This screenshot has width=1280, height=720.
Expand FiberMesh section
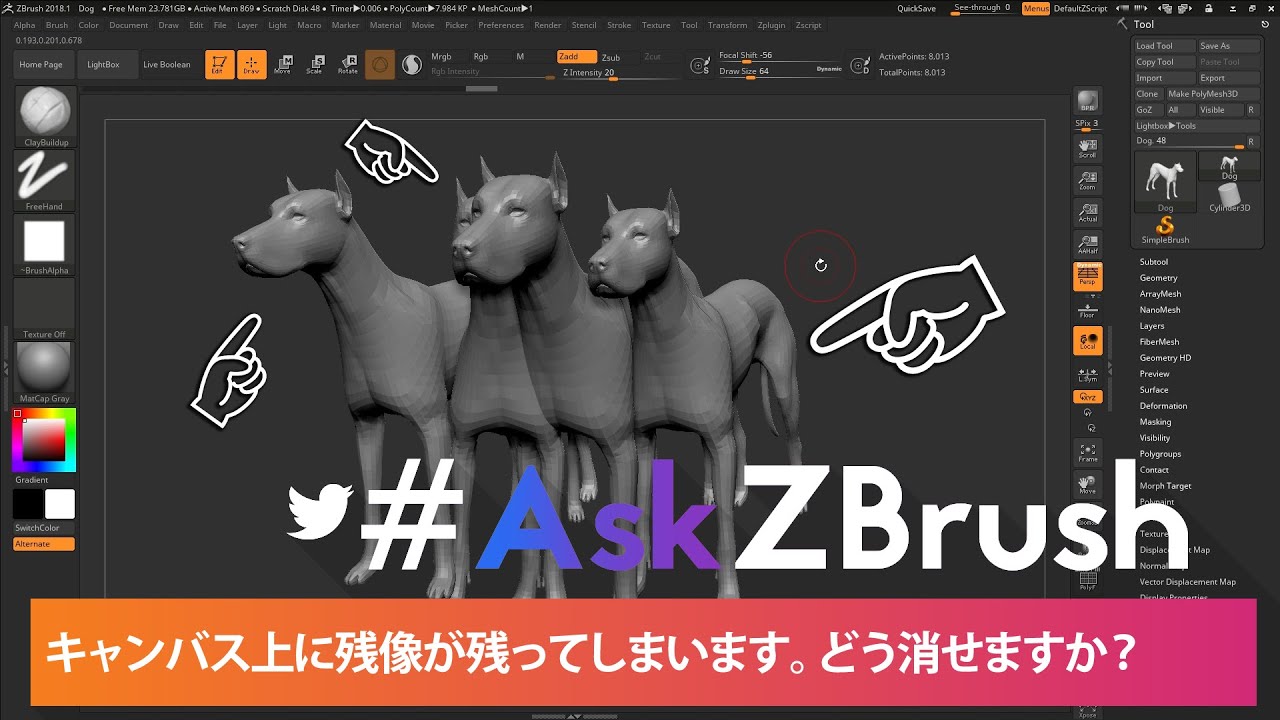click(x=1159, y=342)
